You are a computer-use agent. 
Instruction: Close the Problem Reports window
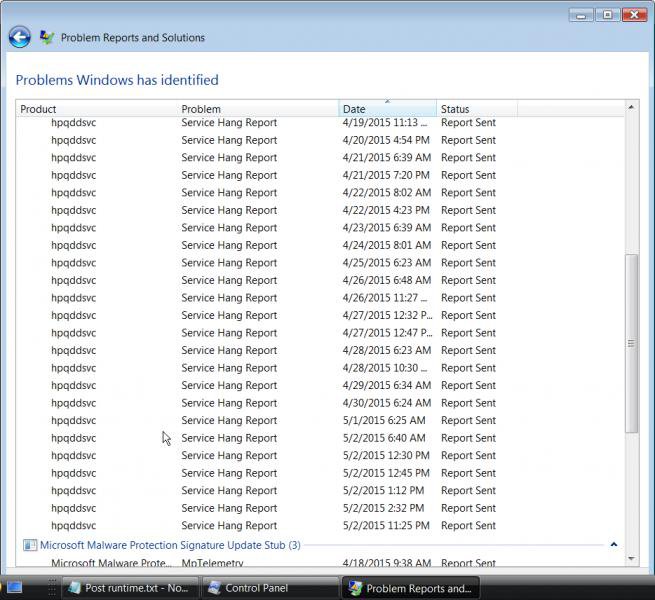[634, 15]
